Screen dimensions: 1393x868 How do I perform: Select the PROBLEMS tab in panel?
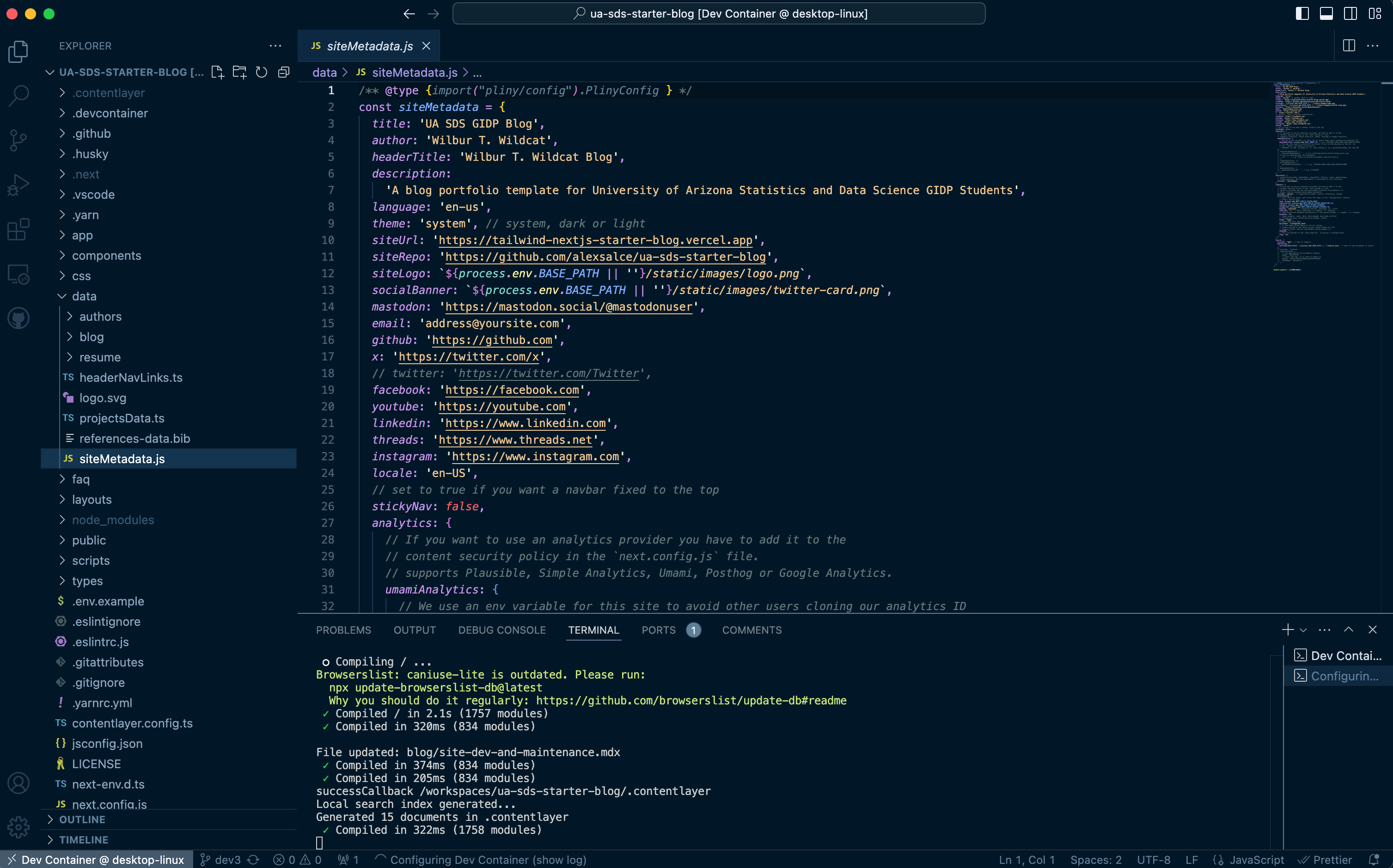(343, 629)
